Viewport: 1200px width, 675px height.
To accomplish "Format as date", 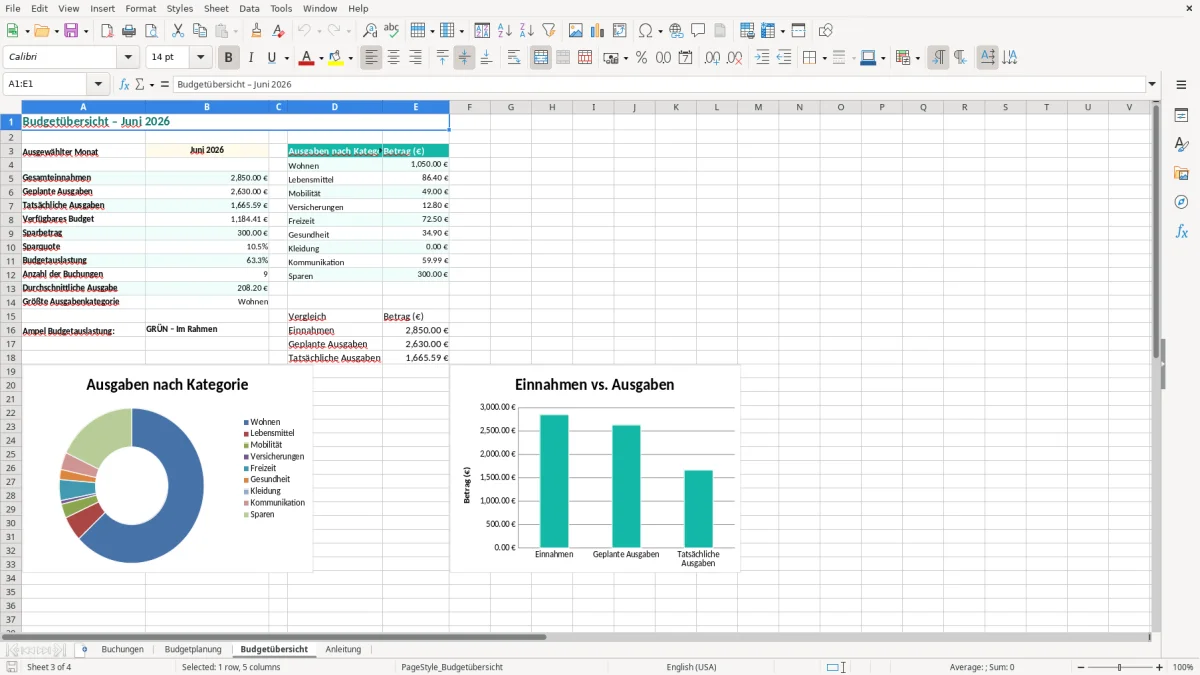I will coord(685,58).
